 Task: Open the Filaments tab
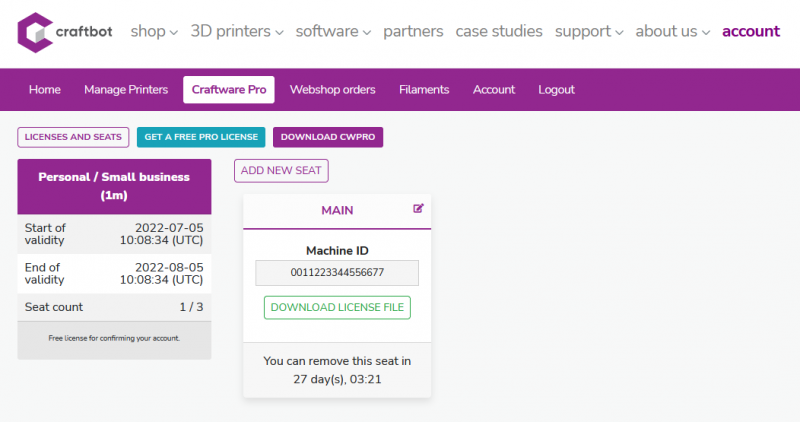tap(424, 90)
